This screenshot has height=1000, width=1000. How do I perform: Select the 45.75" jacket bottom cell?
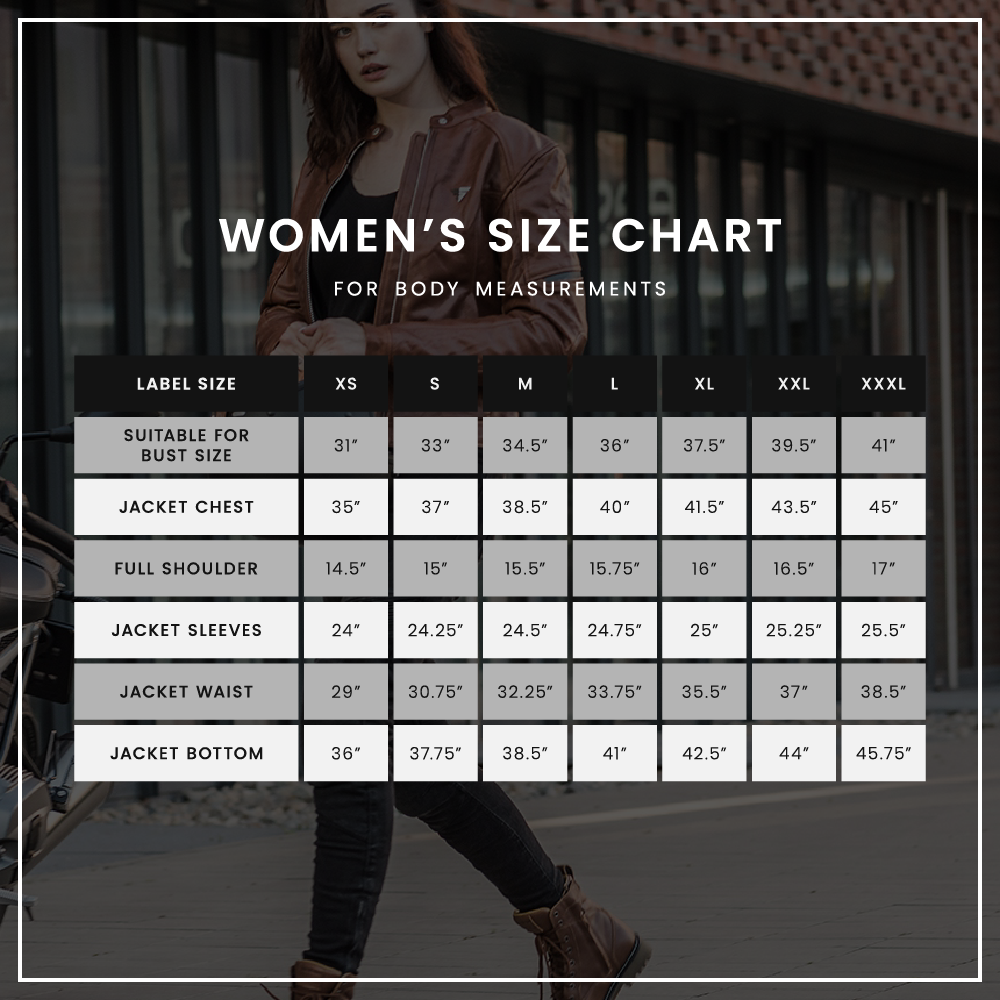[883, 753]
